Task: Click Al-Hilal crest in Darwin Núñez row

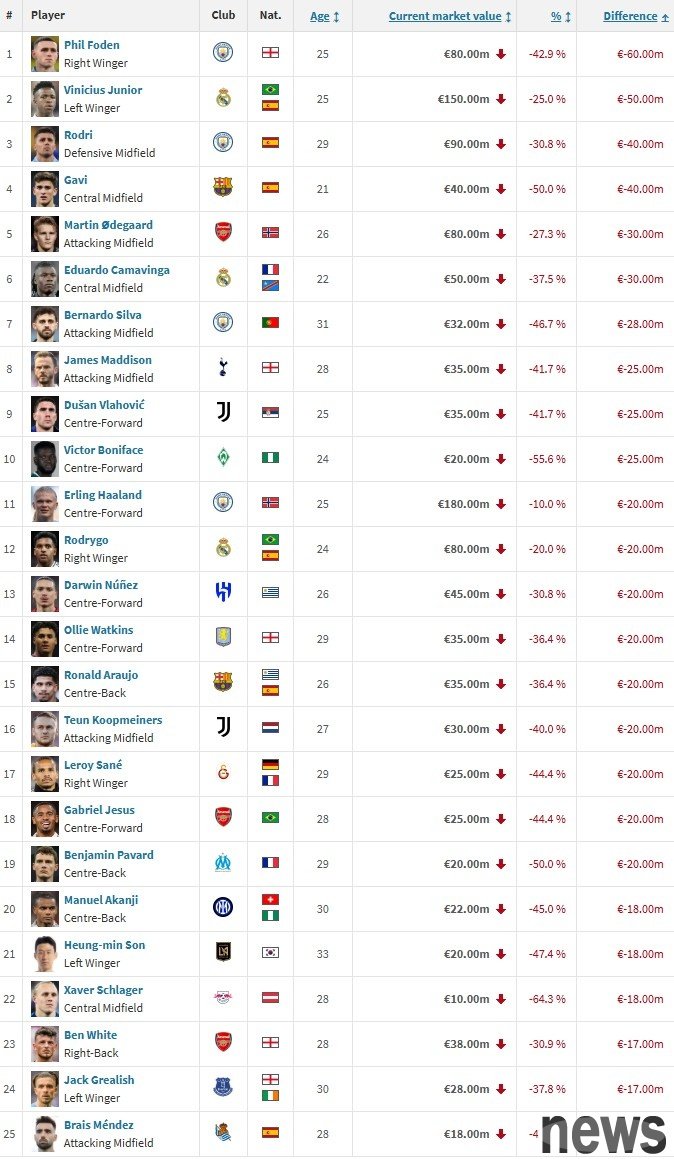Action: coord(223,593)
